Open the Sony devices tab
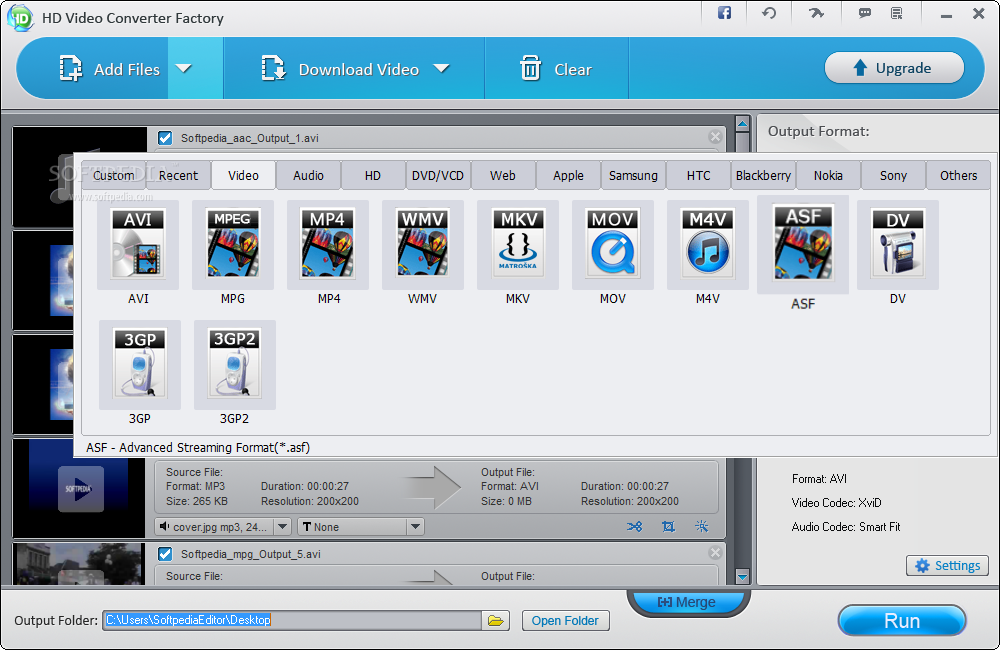 coord(893,175)
